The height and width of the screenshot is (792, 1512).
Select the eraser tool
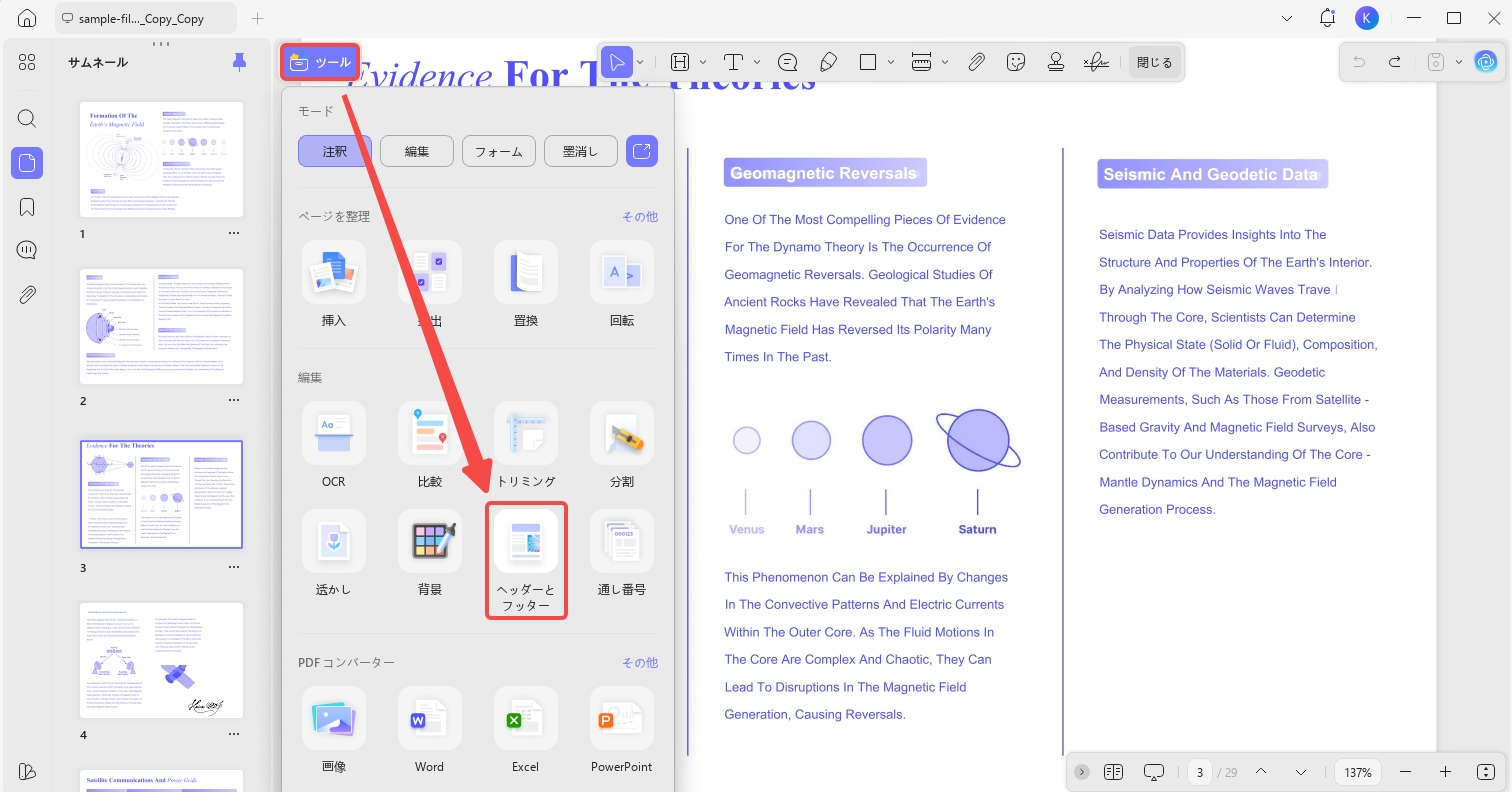point(828,62)
